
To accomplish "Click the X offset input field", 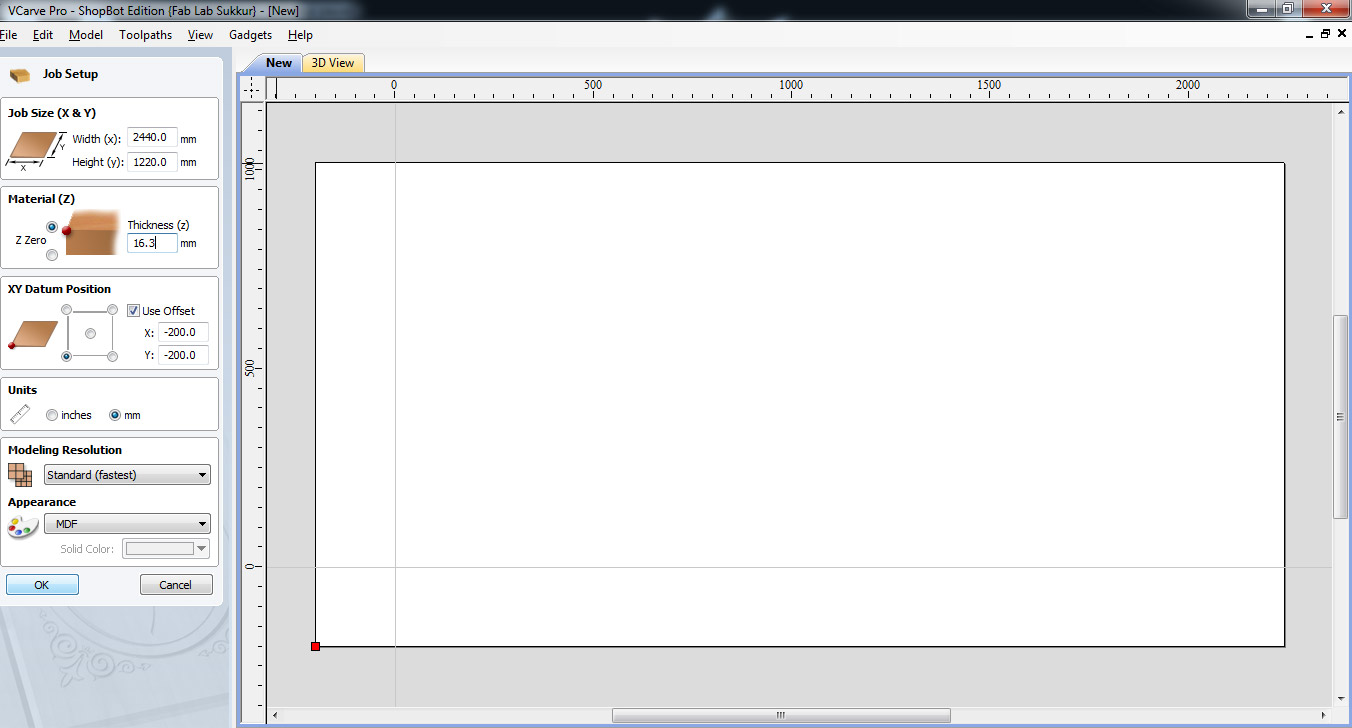I will [183, 332].
